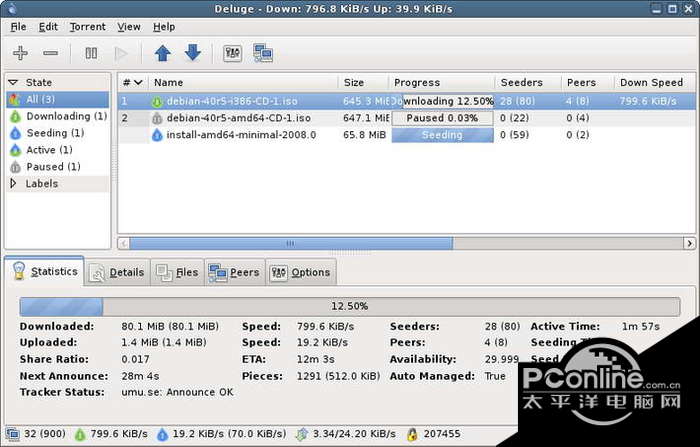
Task: Click the Resume play toolbar icon
Action: tap(121, 54)
